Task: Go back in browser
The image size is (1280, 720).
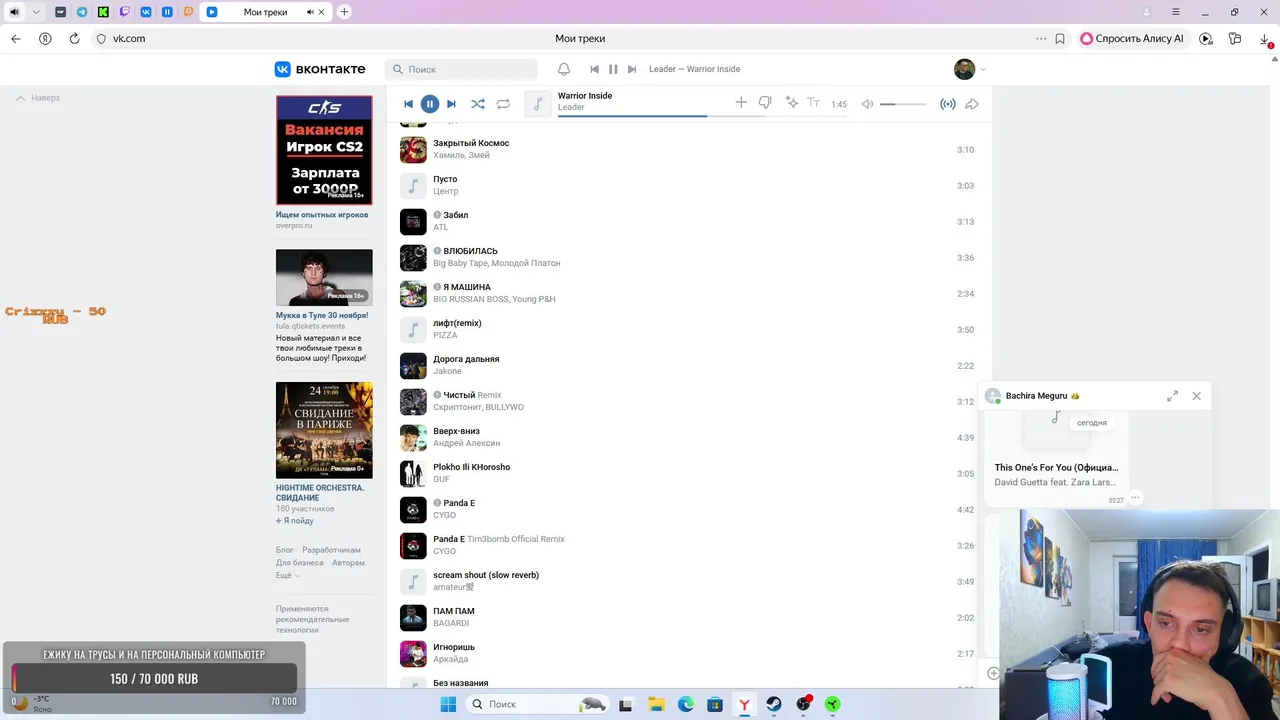Action: (x=16, y=38)
